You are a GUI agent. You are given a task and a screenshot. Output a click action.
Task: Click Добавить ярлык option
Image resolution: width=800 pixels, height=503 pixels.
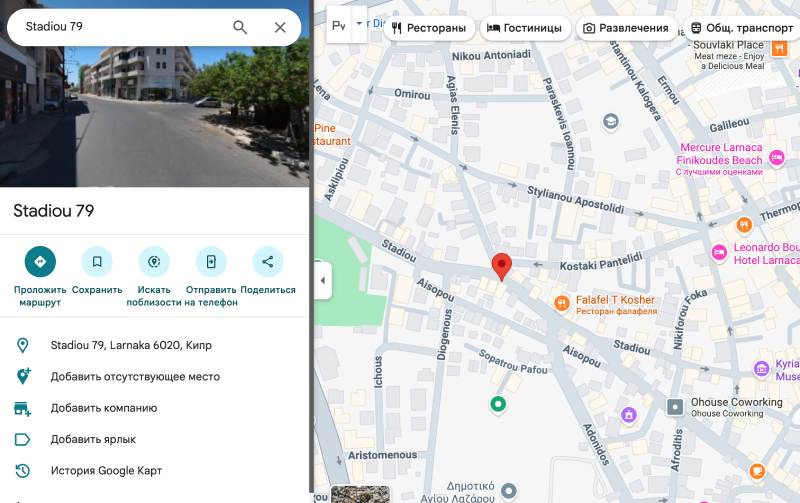[93, 439]
